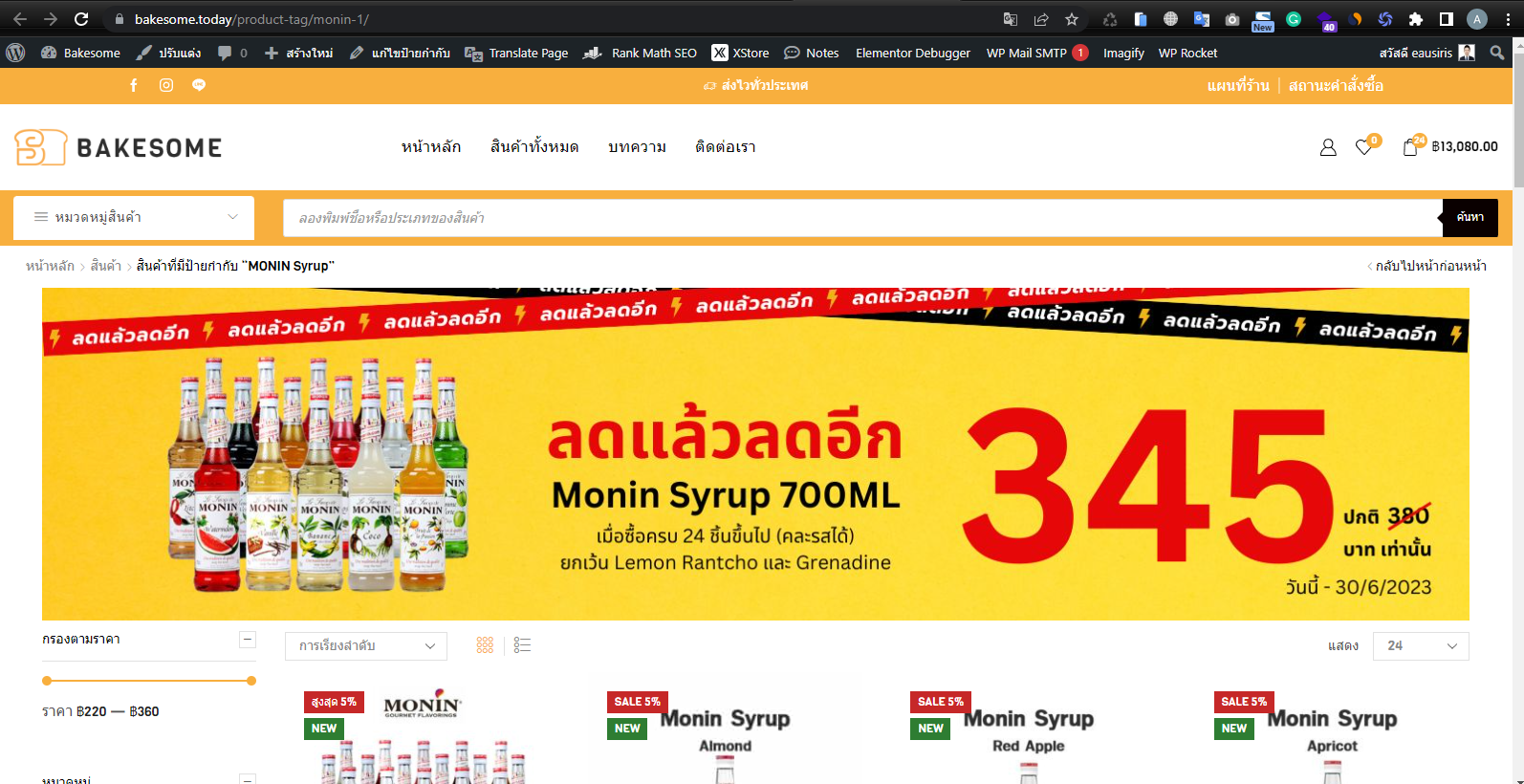Open Rank Math SEO menu
The image size is (1524, 784).
(x=640, y=53)
